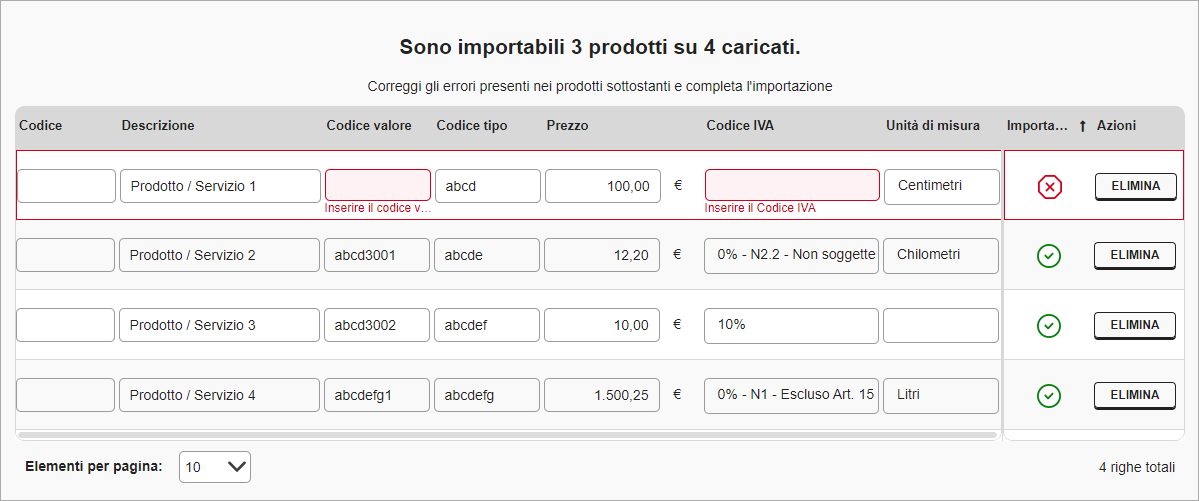The image size is (1199, 501).
Task: Open the Elementi per pagina dropdown
Action: (x=215, y=467)
